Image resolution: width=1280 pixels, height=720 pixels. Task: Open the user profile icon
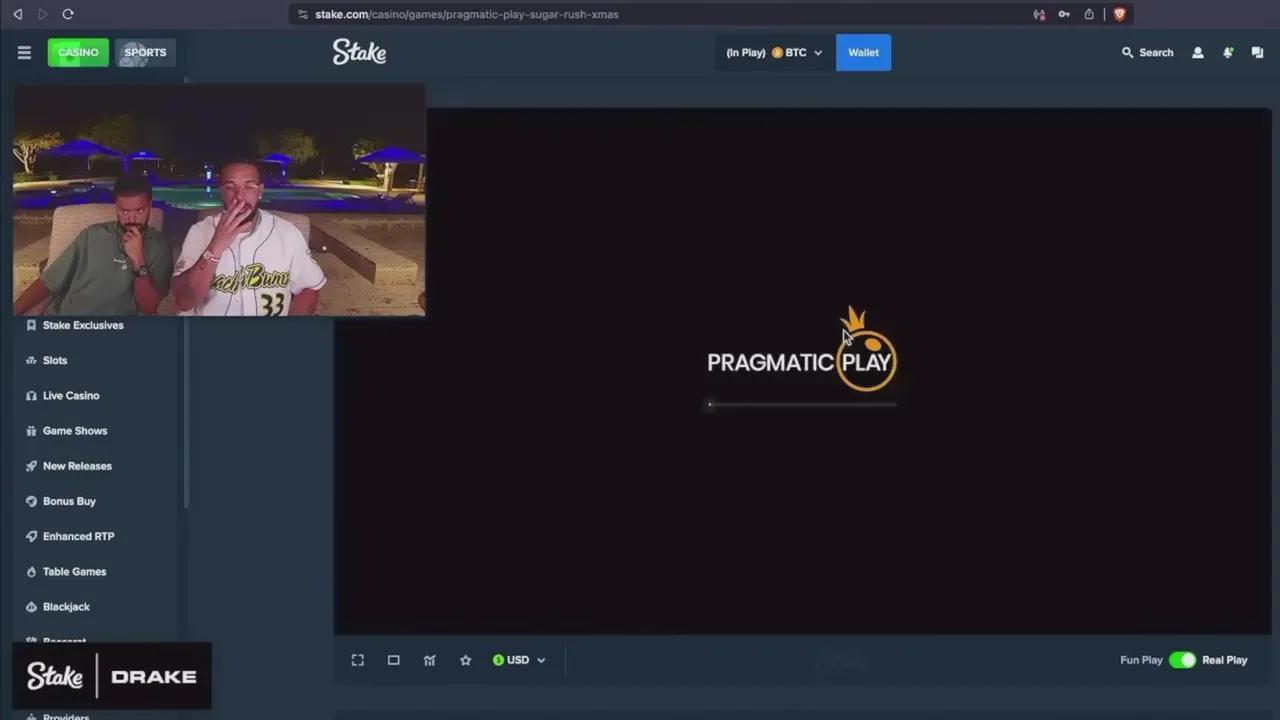1197,53
